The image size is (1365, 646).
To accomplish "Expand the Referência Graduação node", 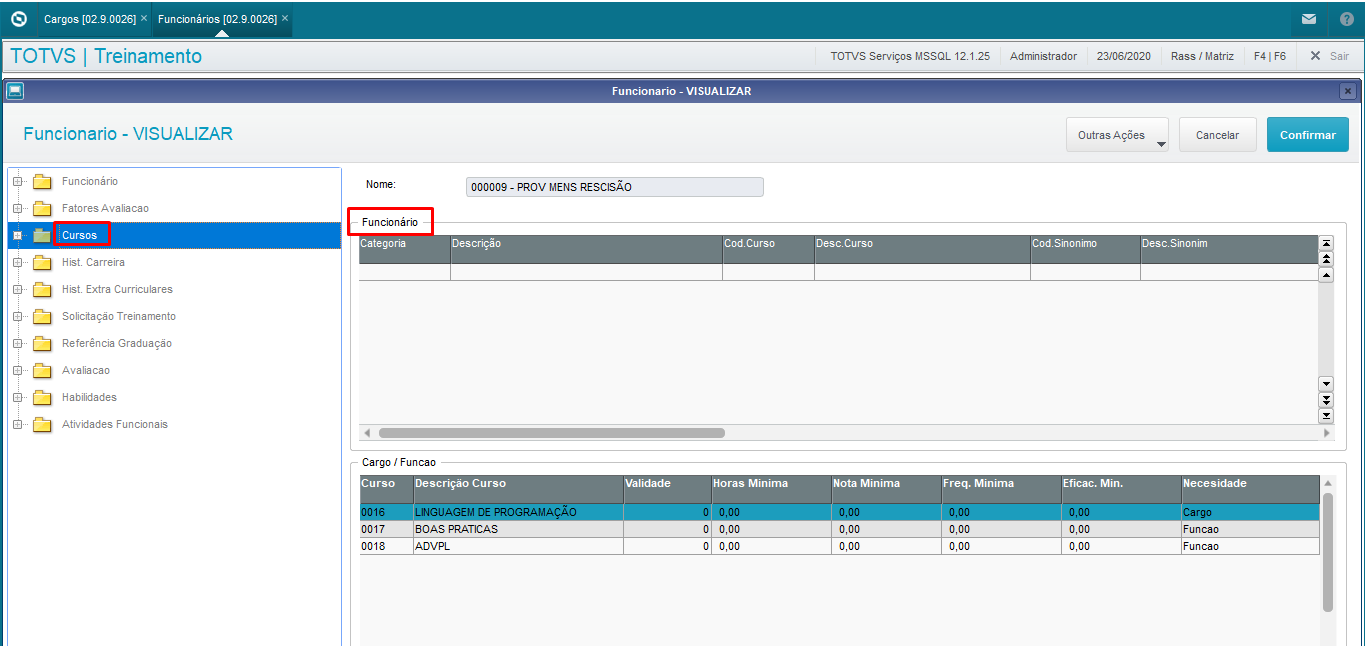I will [17, 343].
